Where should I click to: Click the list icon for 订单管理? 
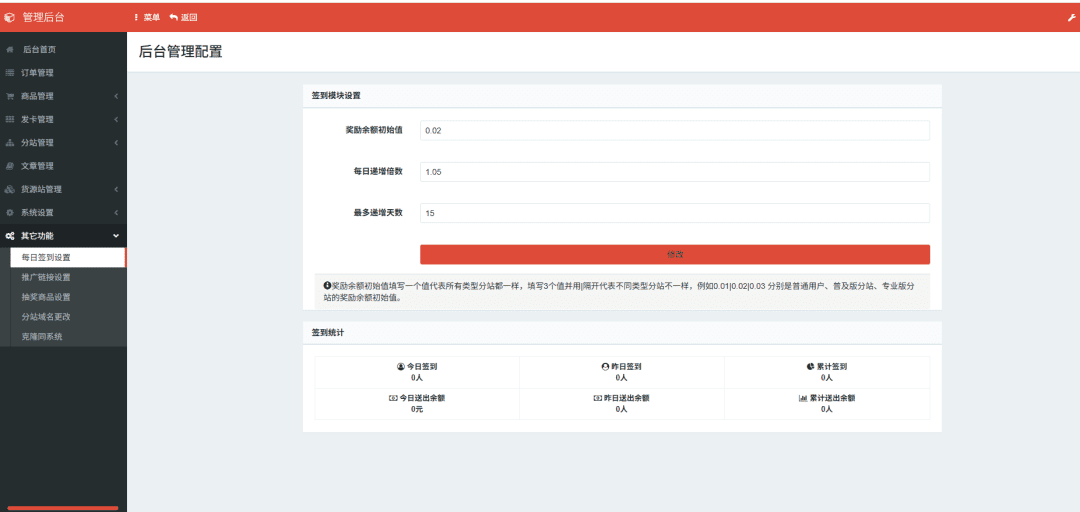(x=10, y=73)
